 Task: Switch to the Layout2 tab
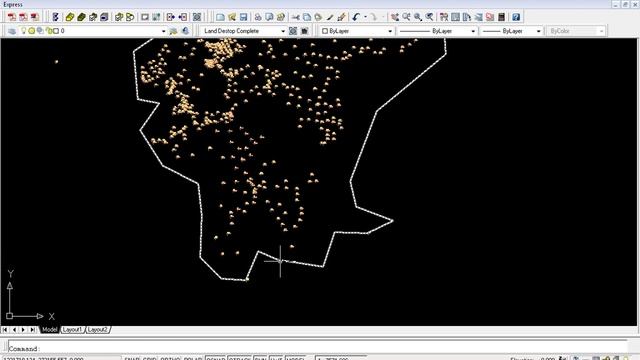pos(98,329)
